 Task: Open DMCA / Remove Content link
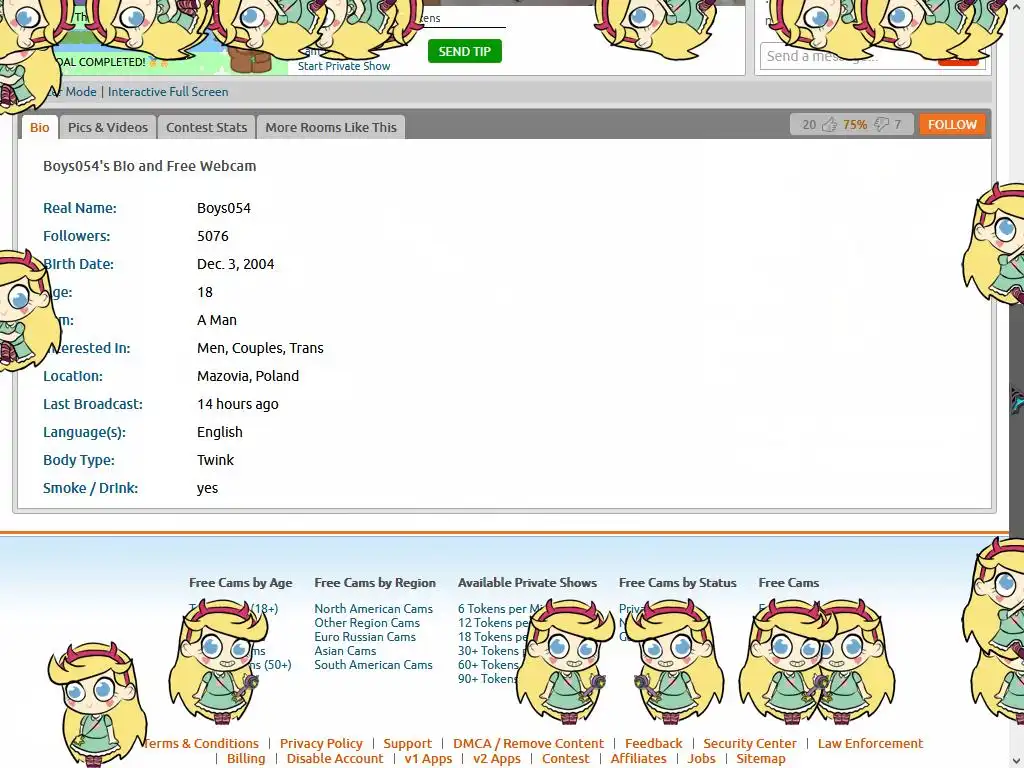click(528, 743)
